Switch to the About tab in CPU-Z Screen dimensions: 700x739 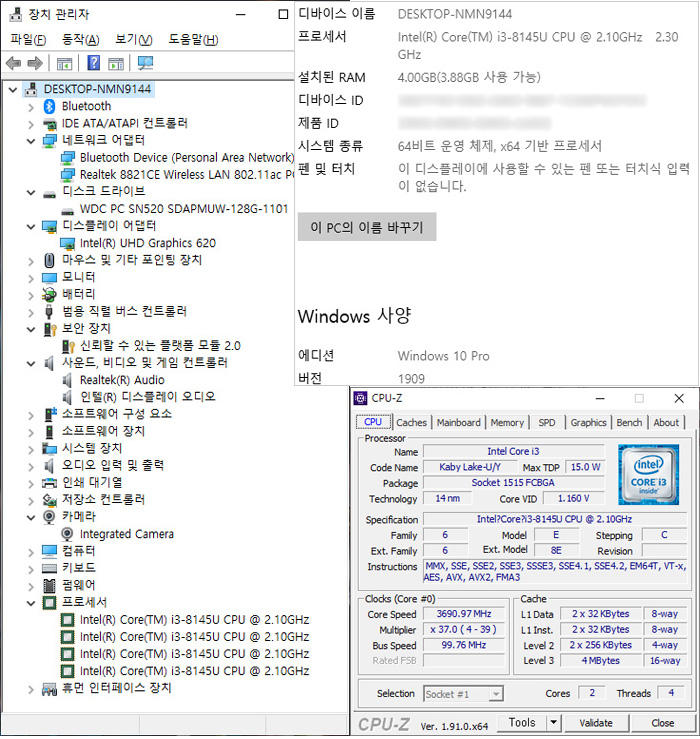pos(666,423)
